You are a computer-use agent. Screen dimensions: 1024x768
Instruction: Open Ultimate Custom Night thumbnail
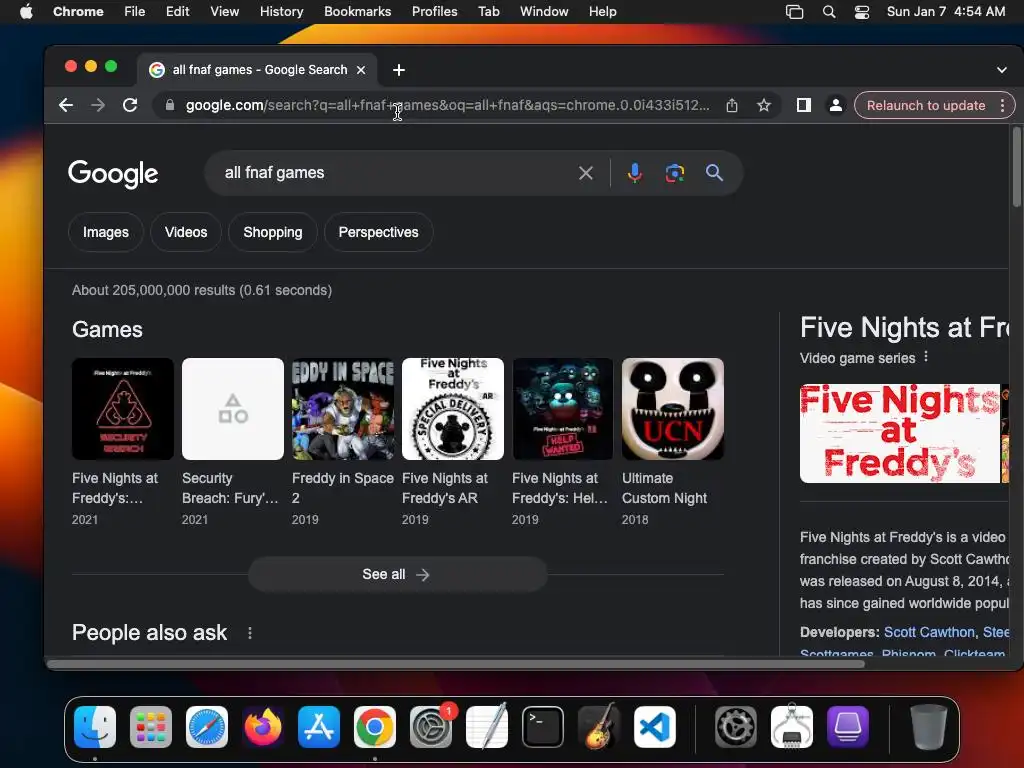click(673, 409)
